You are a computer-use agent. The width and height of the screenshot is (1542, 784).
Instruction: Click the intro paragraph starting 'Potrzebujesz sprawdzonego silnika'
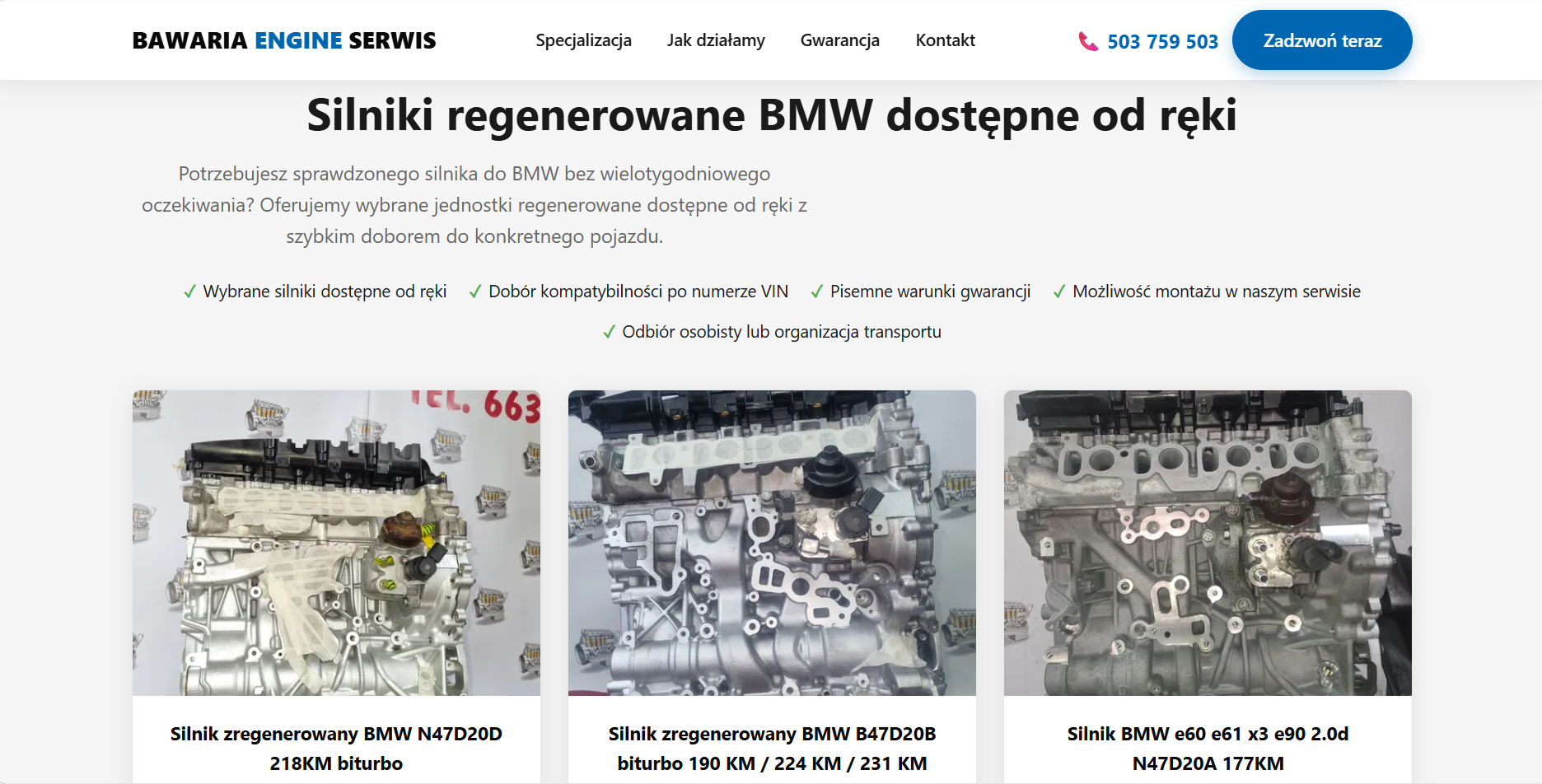point(474,205)
